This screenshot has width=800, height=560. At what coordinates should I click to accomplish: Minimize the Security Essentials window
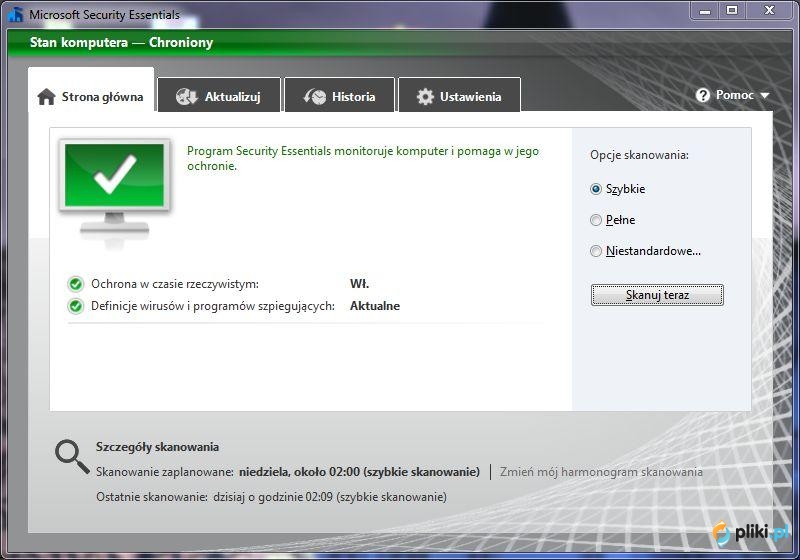click(705, 10)
